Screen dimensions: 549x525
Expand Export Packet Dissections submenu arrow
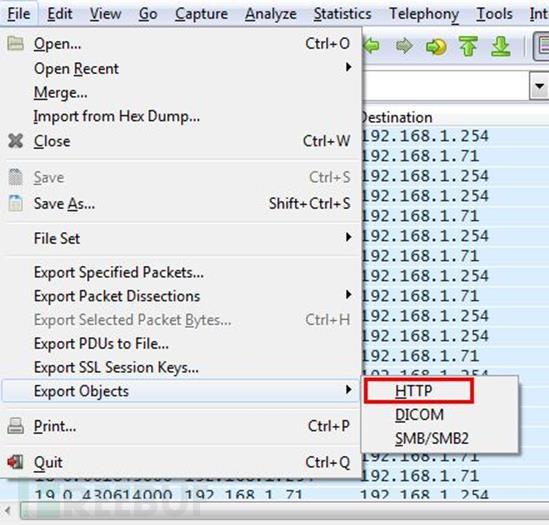(348, 295)
